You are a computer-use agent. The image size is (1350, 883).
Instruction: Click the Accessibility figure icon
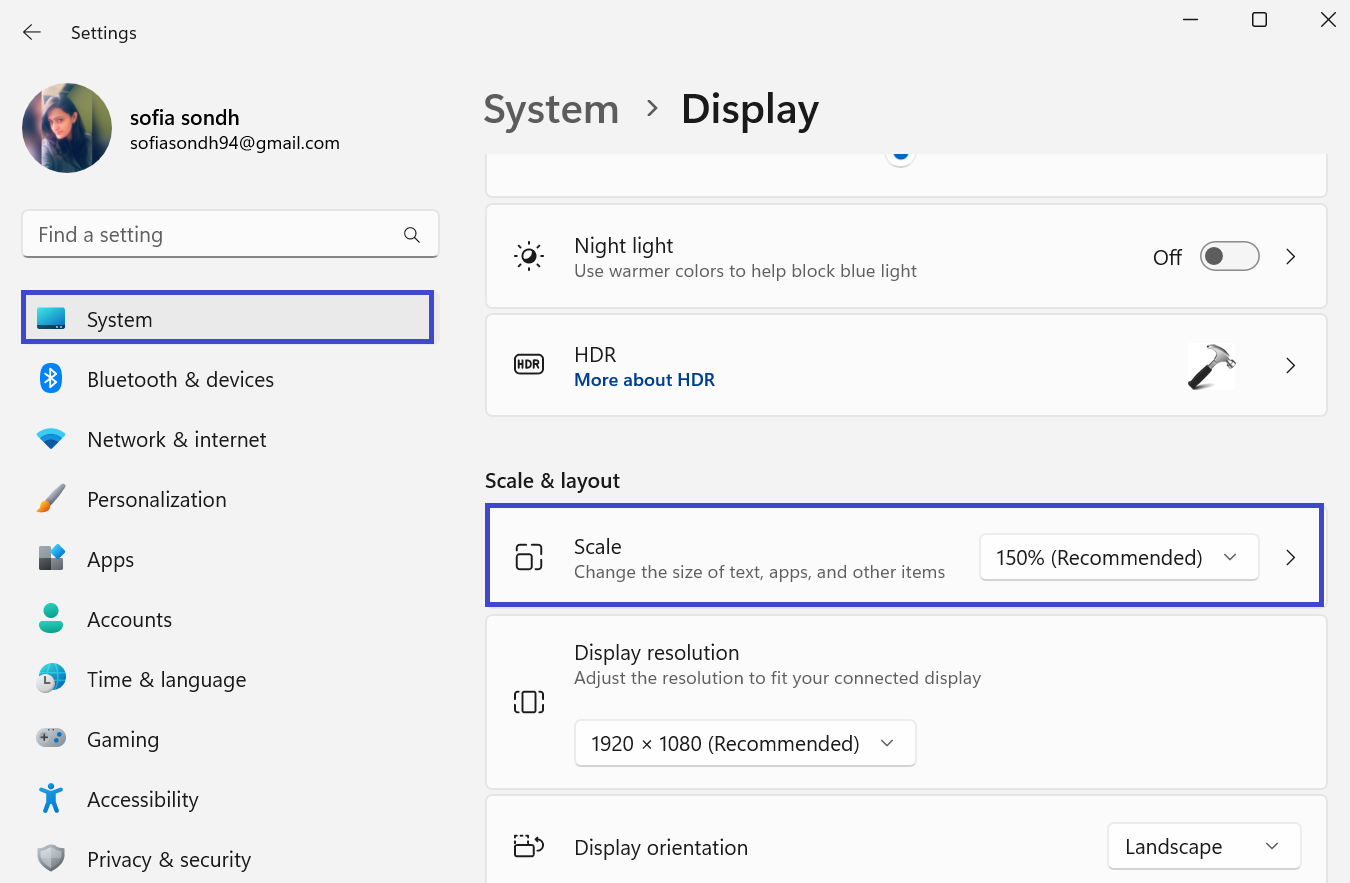pos(51,799)
